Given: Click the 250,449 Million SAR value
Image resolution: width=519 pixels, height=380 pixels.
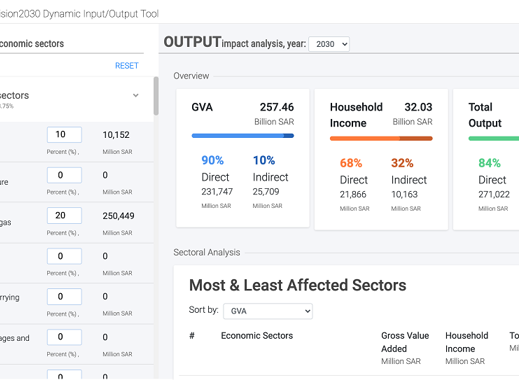Looking at the screenshot, I should 118,216.
